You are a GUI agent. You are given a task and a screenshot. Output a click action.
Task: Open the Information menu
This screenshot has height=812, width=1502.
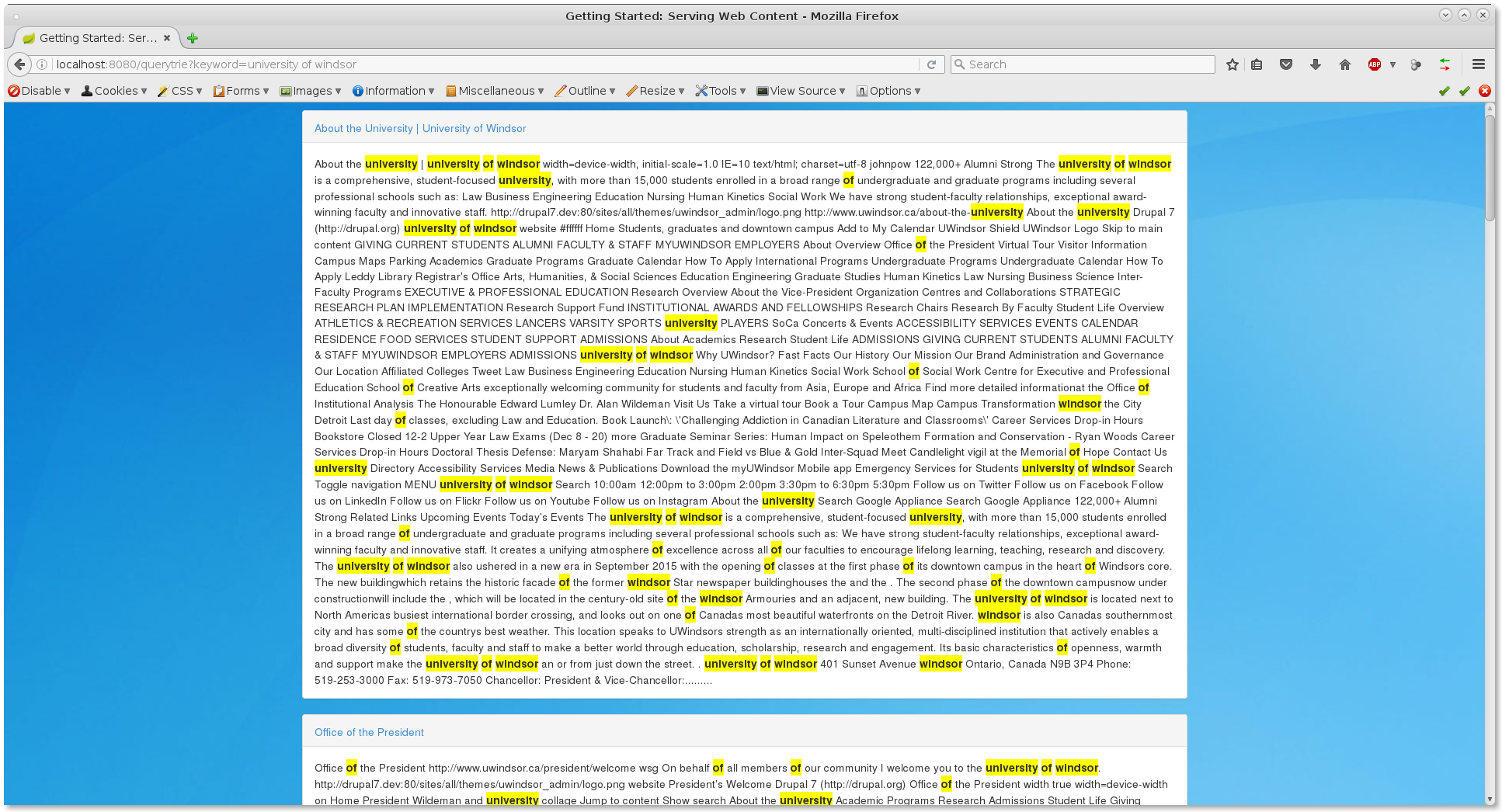[x=393, y=91]
